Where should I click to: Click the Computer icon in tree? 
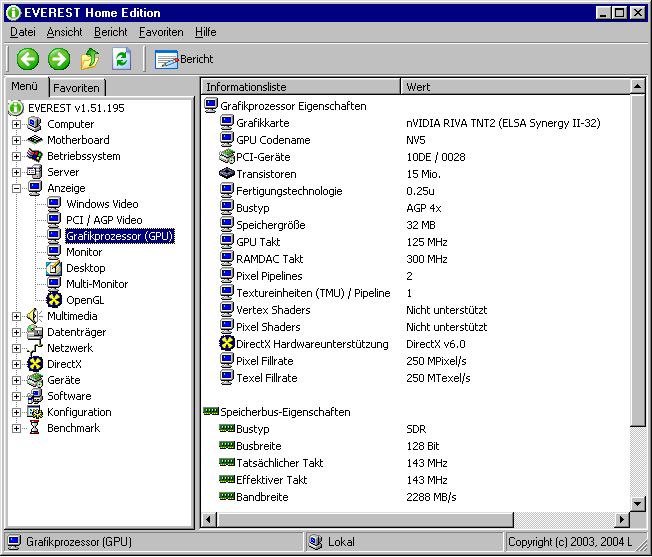pos(35,124)
